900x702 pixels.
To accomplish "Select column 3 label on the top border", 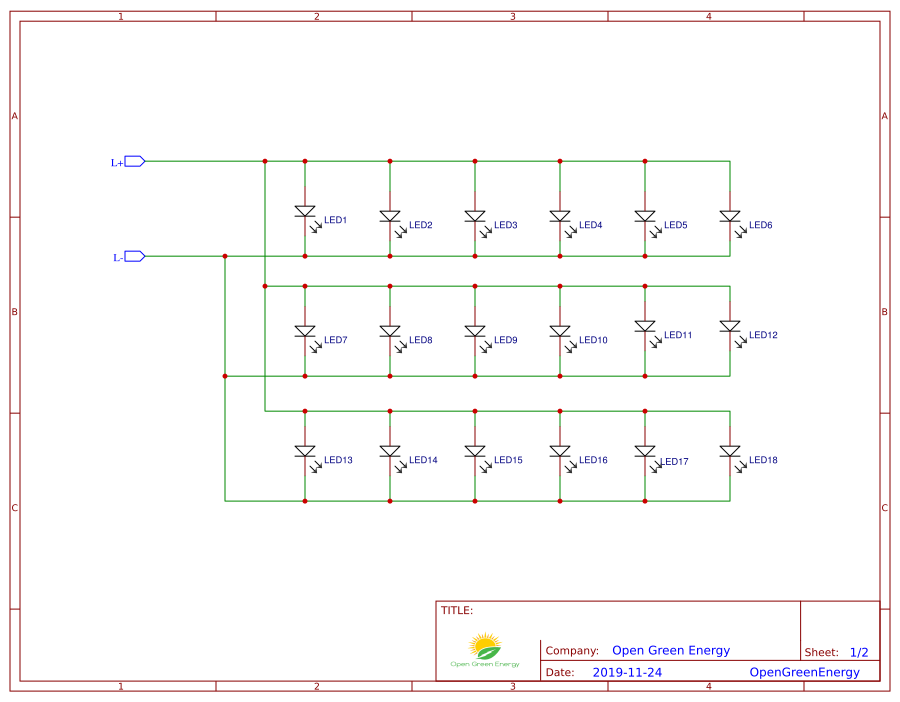I will pyautogui.click(x=512, y=15).
